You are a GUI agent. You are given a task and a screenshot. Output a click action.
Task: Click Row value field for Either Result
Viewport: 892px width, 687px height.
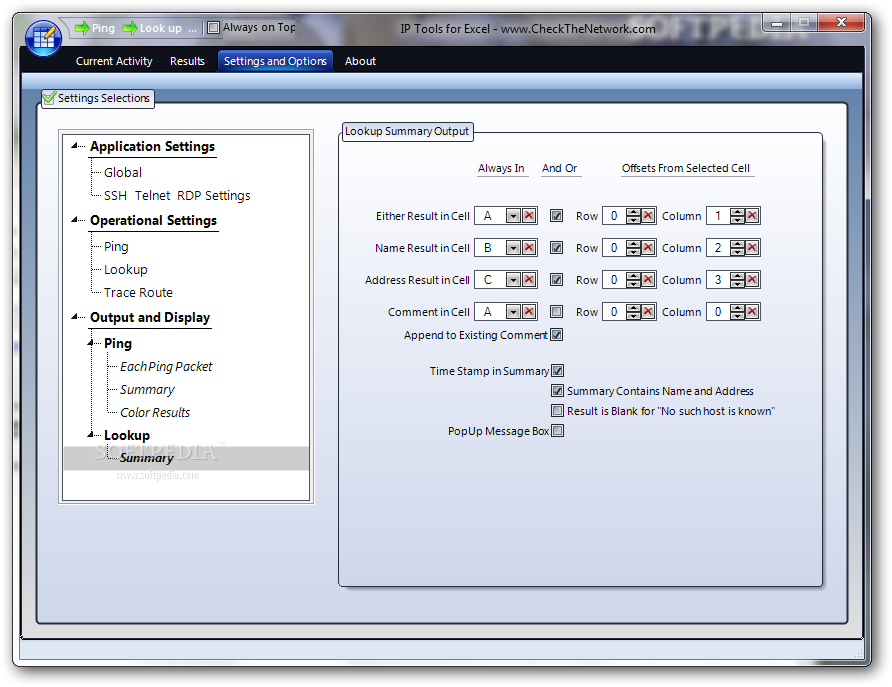pyautogui.click(x=614, y=216)
